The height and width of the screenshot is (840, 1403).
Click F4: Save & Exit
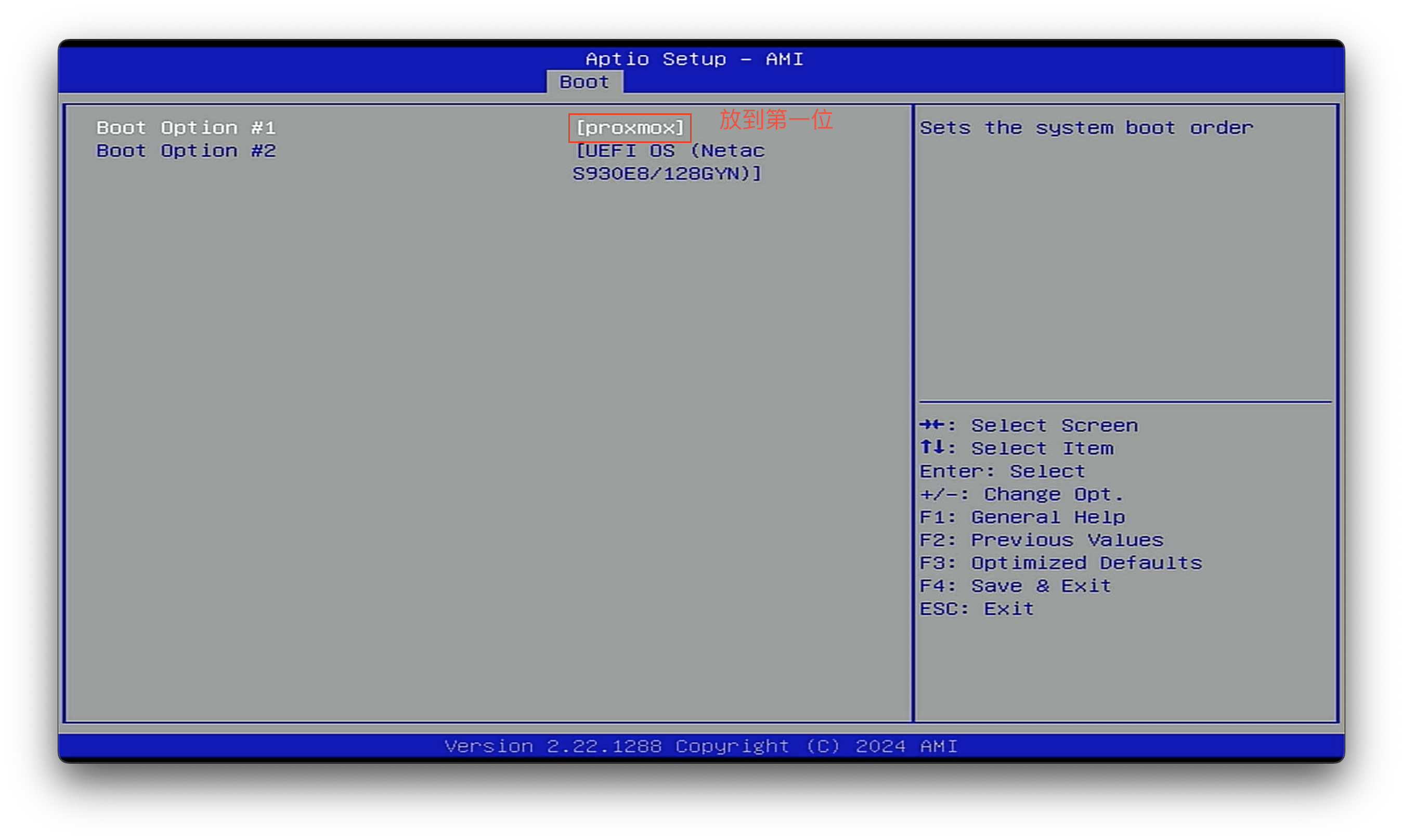(1015, 586)
